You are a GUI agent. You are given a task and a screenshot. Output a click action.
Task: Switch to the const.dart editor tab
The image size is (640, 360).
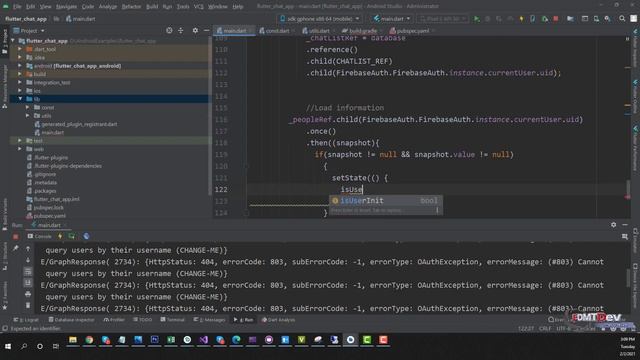coord(276,31)
